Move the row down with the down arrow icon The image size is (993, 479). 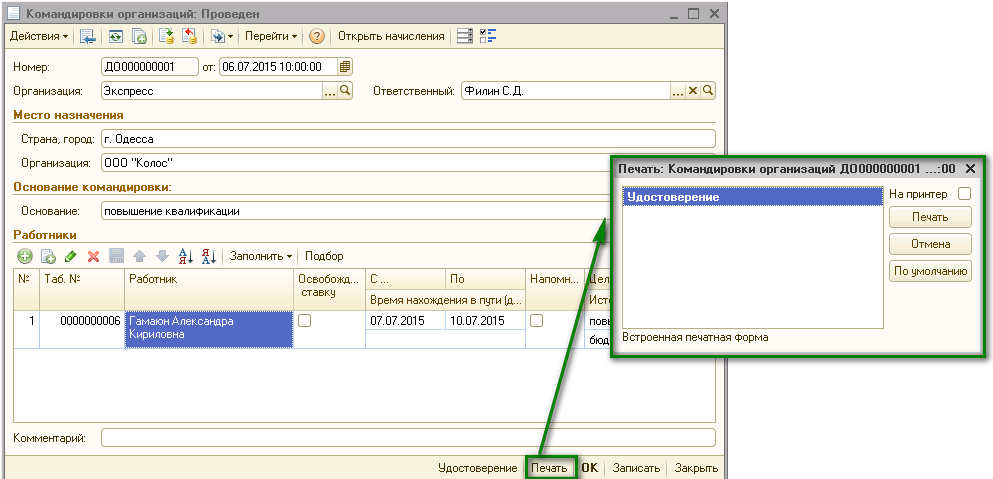pyautogui.click(x=163, y=256)
